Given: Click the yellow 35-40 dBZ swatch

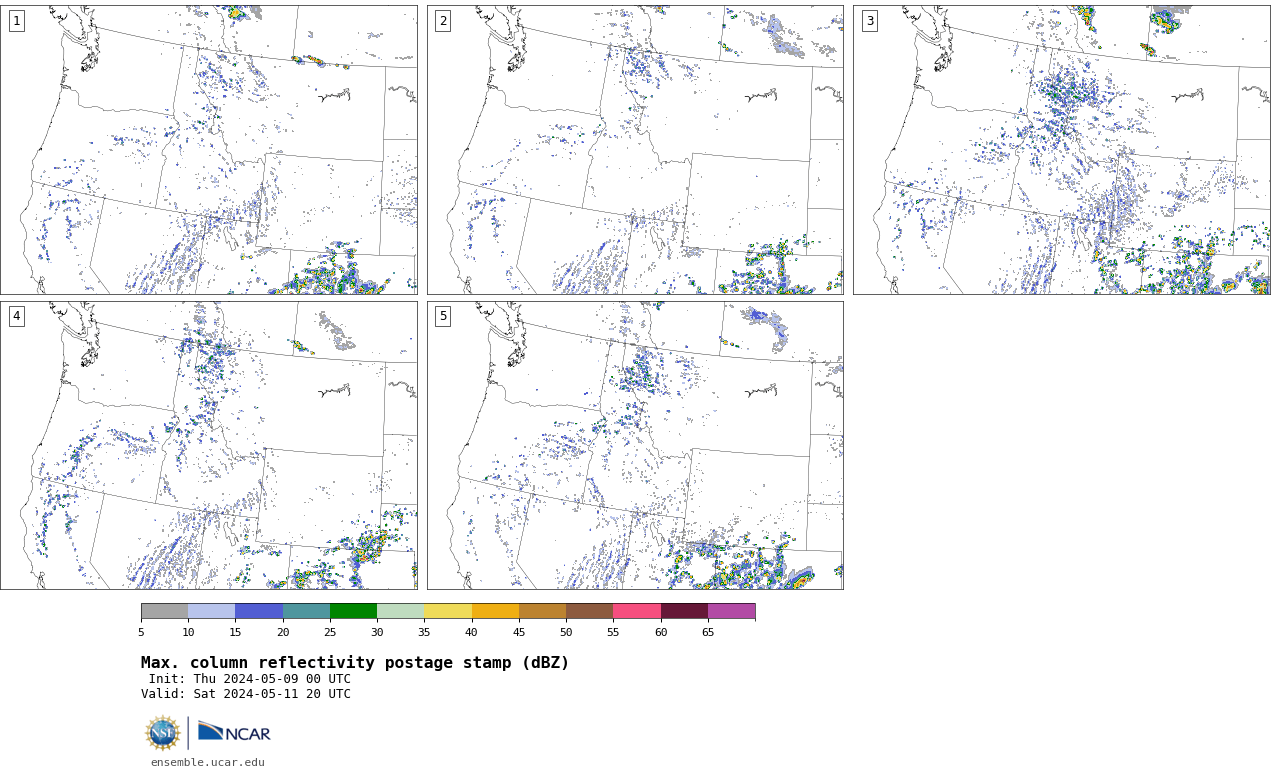Looking at the screenshot, I should 448,611.
